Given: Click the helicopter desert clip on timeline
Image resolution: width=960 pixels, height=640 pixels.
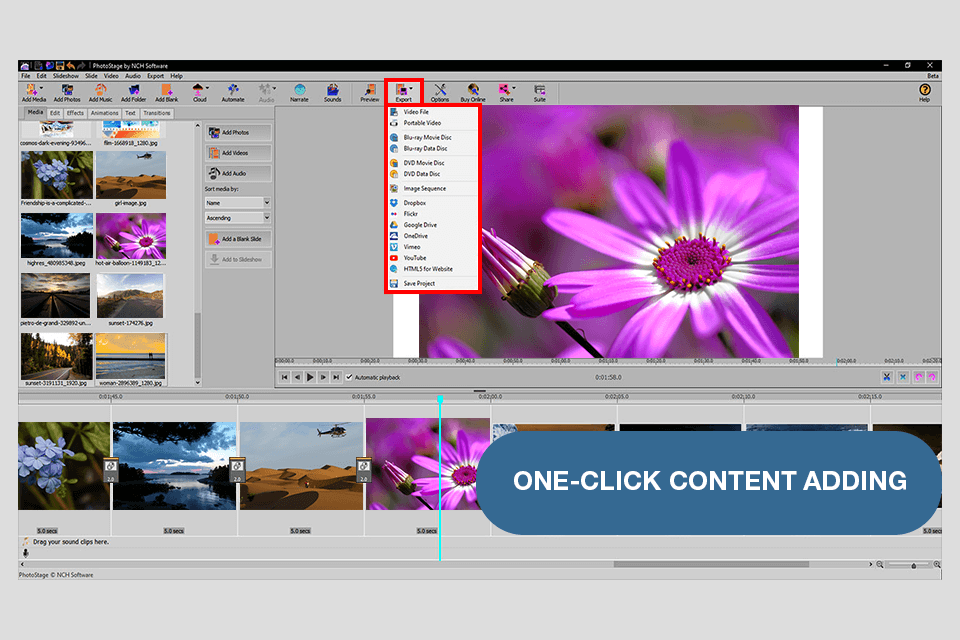Looking at the screenshot, I should (301, 465).
